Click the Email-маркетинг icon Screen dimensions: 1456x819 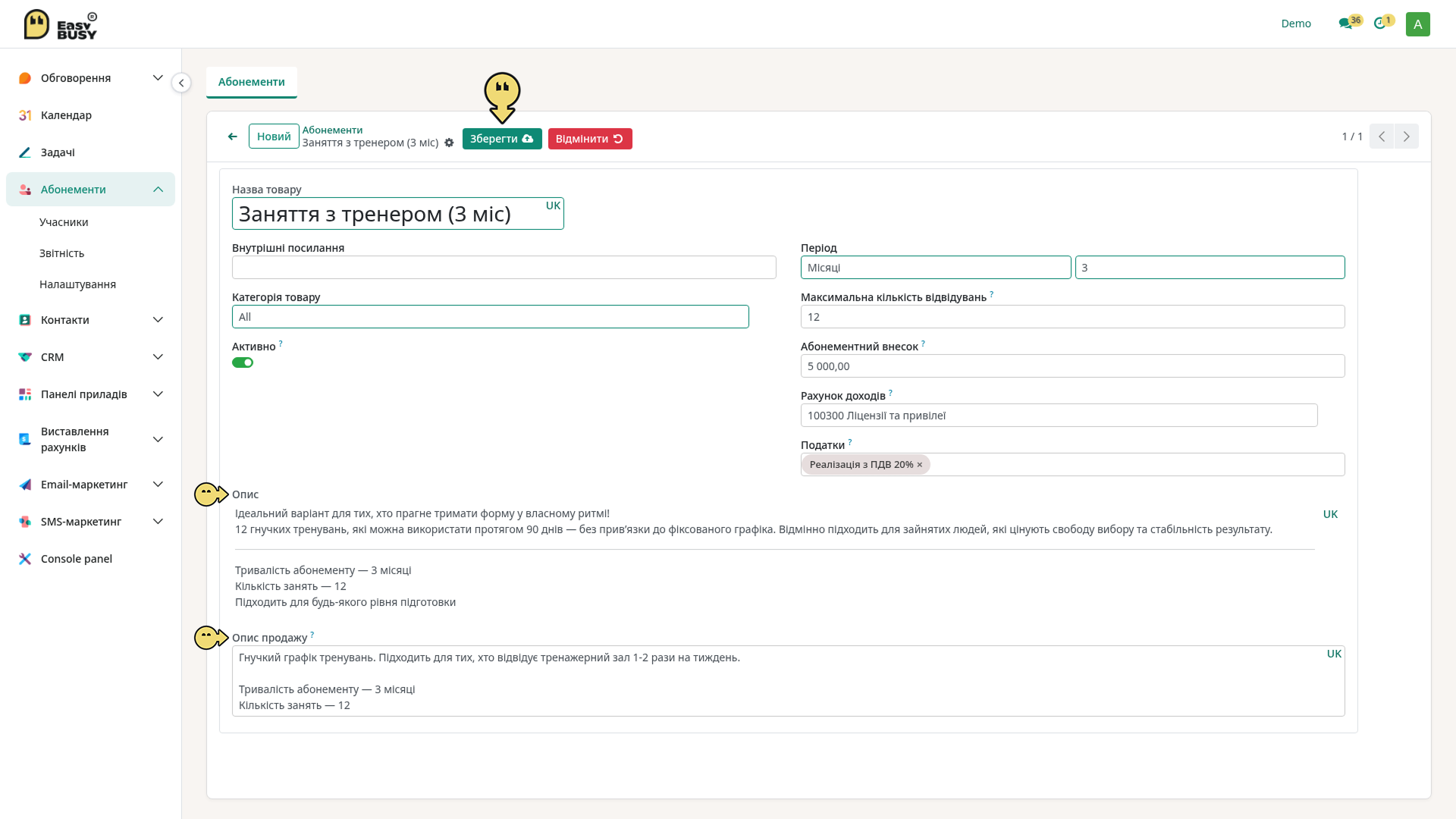pyautogui.click(x=25, y=485)
